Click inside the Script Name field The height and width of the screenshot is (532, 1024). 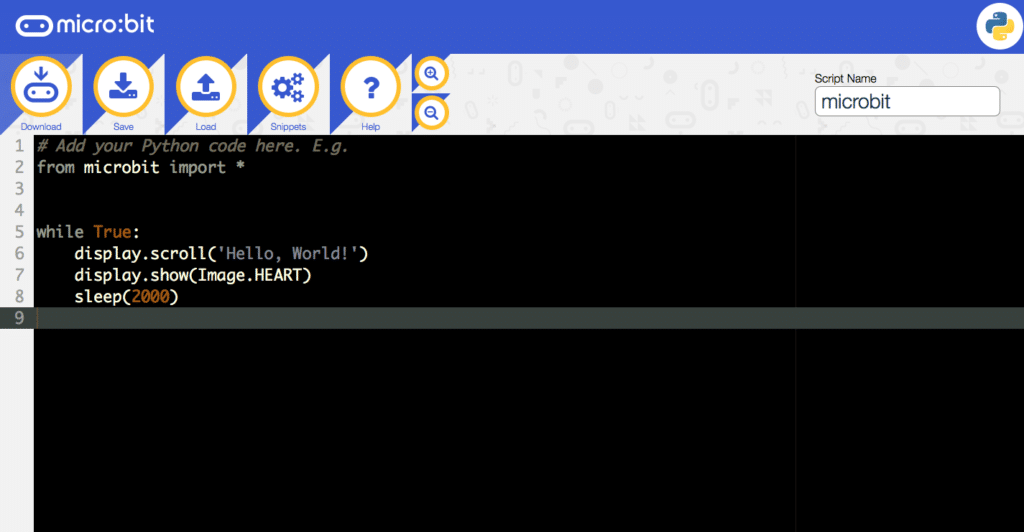(907, 102)
